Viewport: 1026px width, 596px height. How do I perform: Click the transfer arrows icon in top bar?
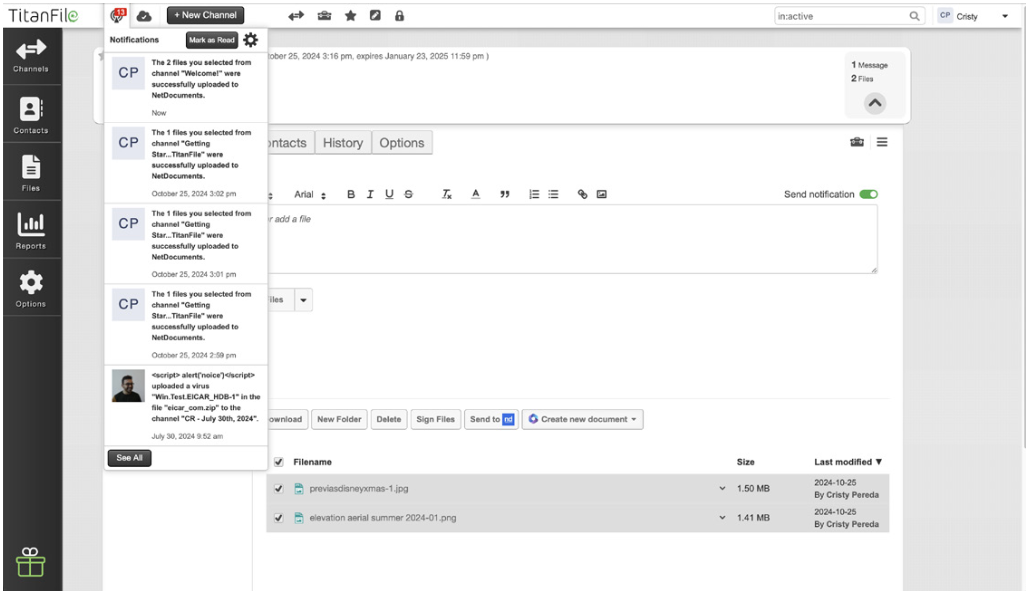pos(296,16)
